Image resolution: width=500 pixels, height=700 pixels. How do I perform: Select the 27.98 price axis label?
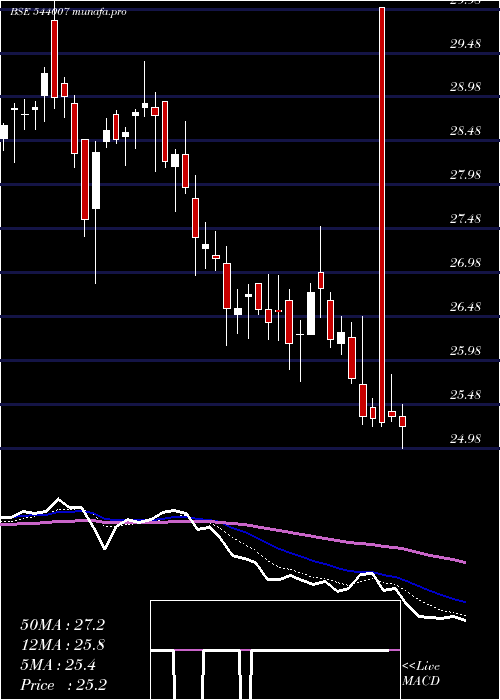coord(465,175)
